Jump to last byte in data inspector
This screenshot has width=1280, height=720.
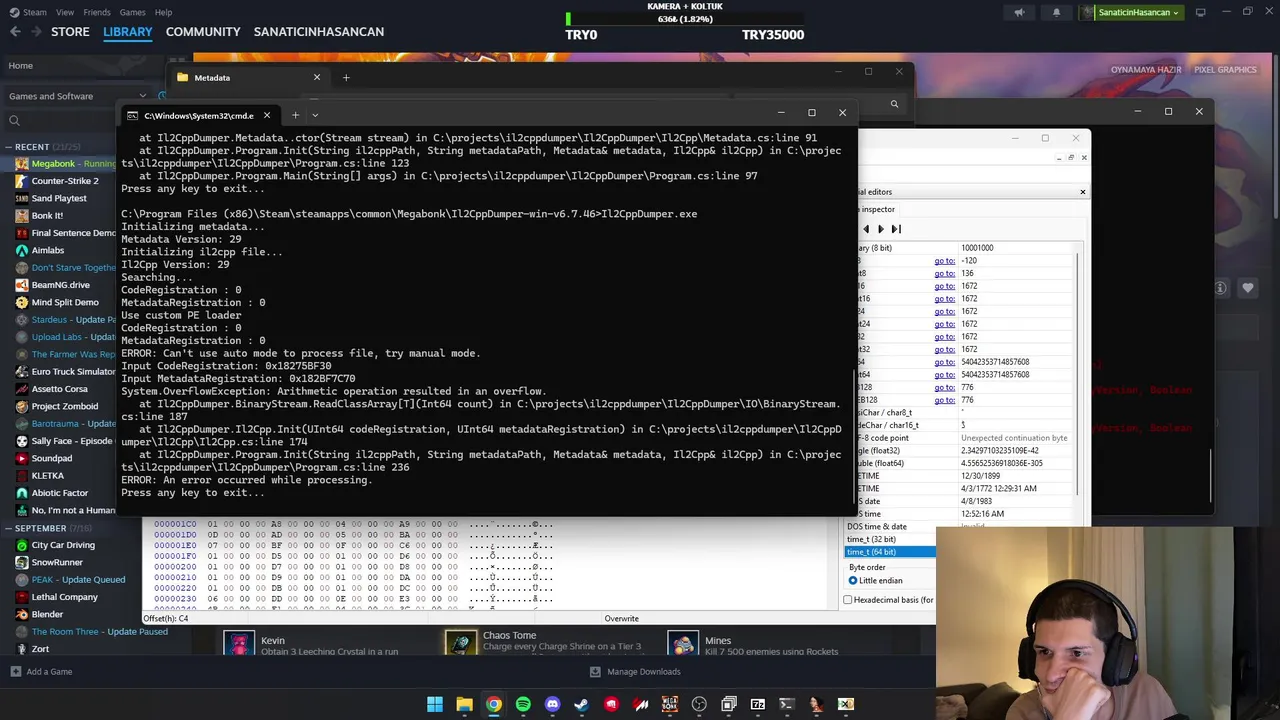[896, 229]
